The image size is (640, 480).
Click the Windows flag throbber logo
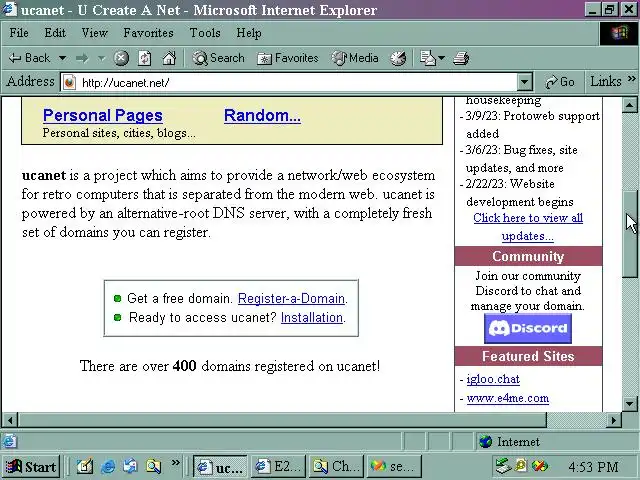[619, 33]
